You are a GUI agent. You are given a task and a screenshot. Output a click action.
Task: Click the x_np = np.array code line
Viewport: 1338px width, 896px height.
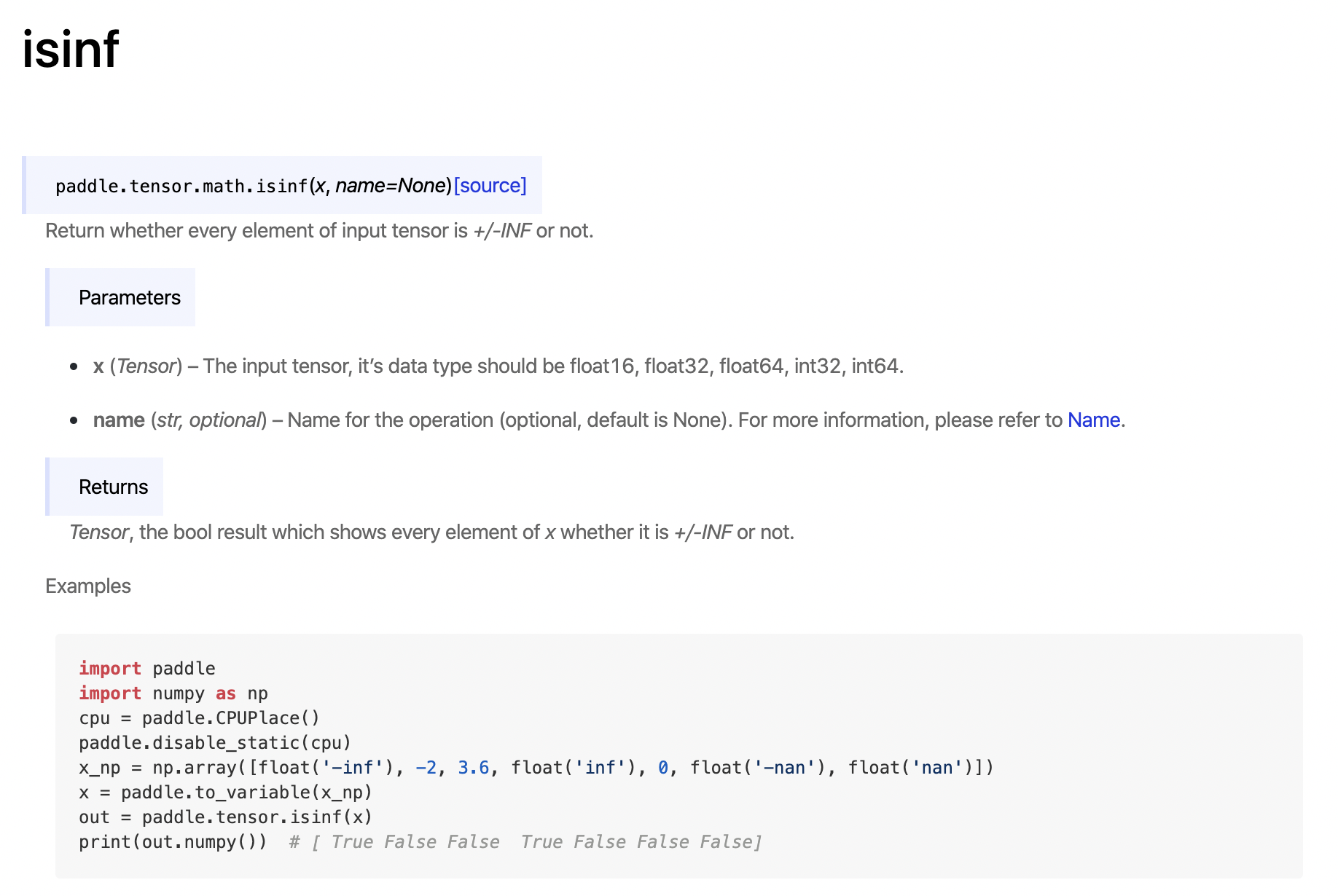536,768
